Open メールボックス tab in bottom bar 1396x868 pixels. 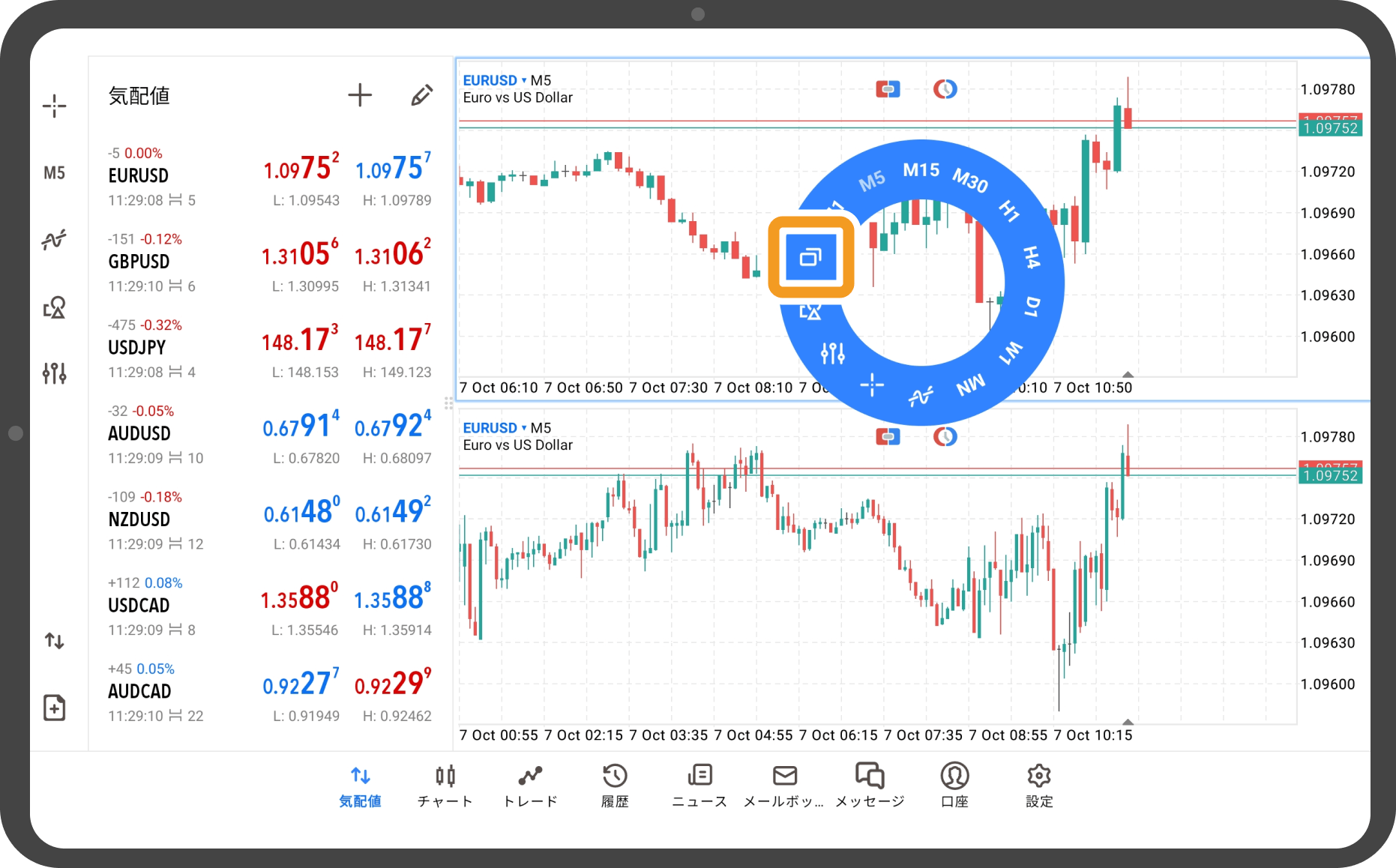pos(784,786)
